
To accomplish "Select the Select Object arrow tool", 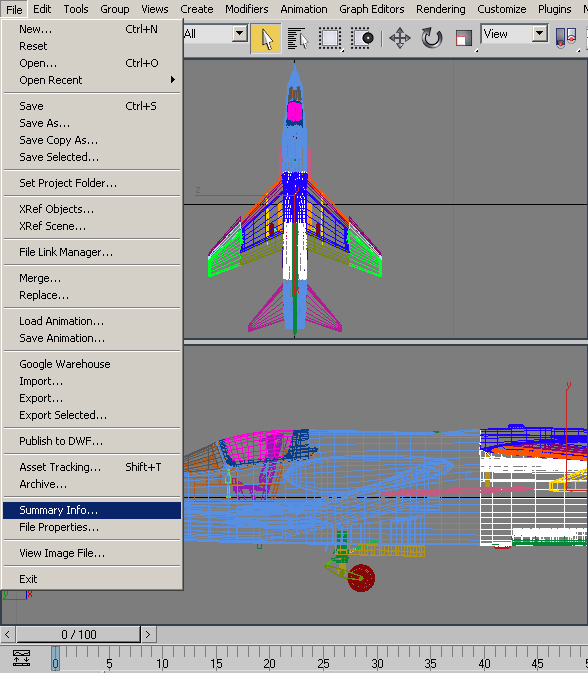I will (x=266, y=39).
